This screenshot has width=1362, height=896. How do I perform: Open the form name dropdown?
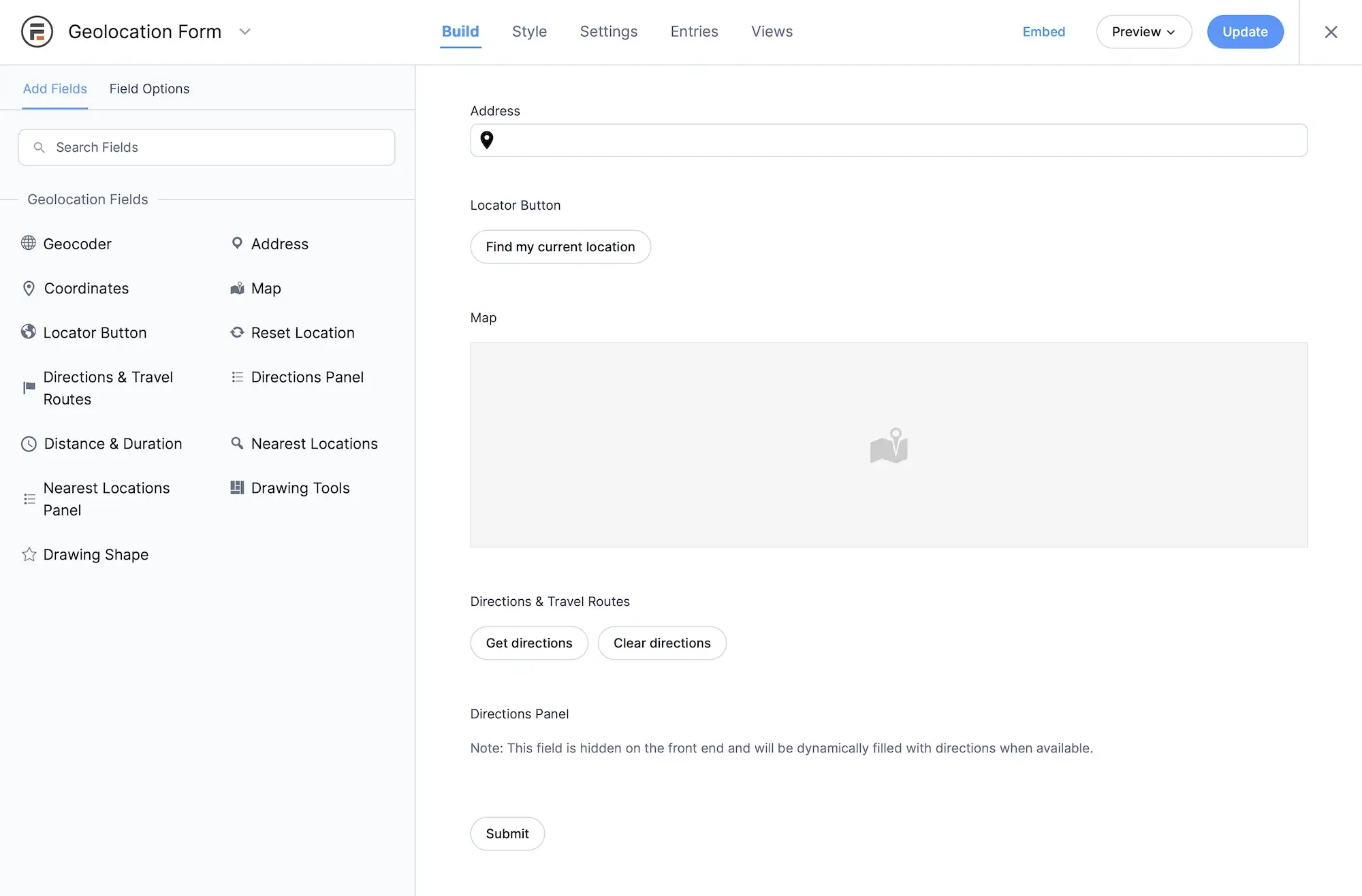click(244, 31)
